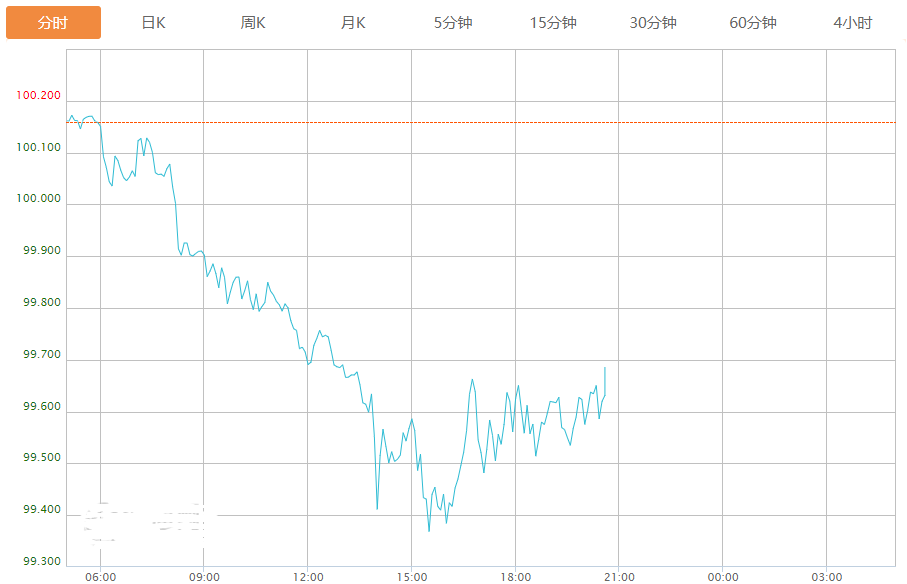Select the 15分钟 interval tab
Viewport: 907px width, 584px height.
click(x=553, y=22)
